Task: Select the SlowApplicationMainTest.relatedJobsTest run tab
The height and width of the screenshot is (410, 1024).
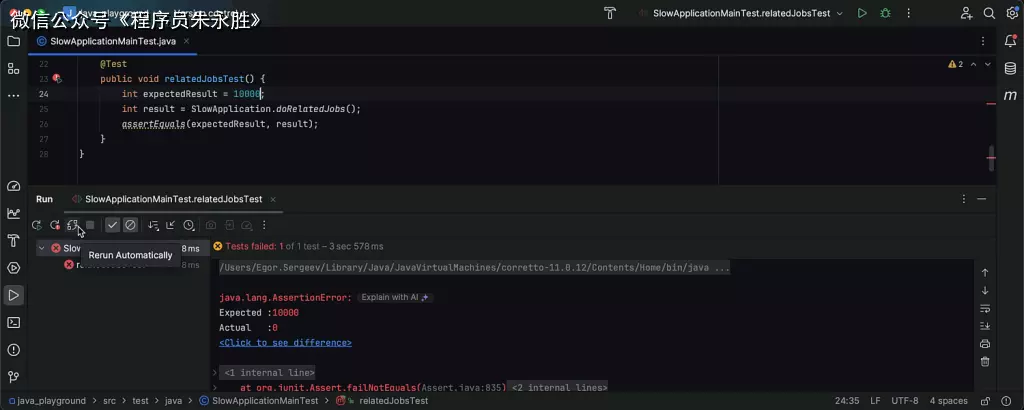Action: pos(173,199)
